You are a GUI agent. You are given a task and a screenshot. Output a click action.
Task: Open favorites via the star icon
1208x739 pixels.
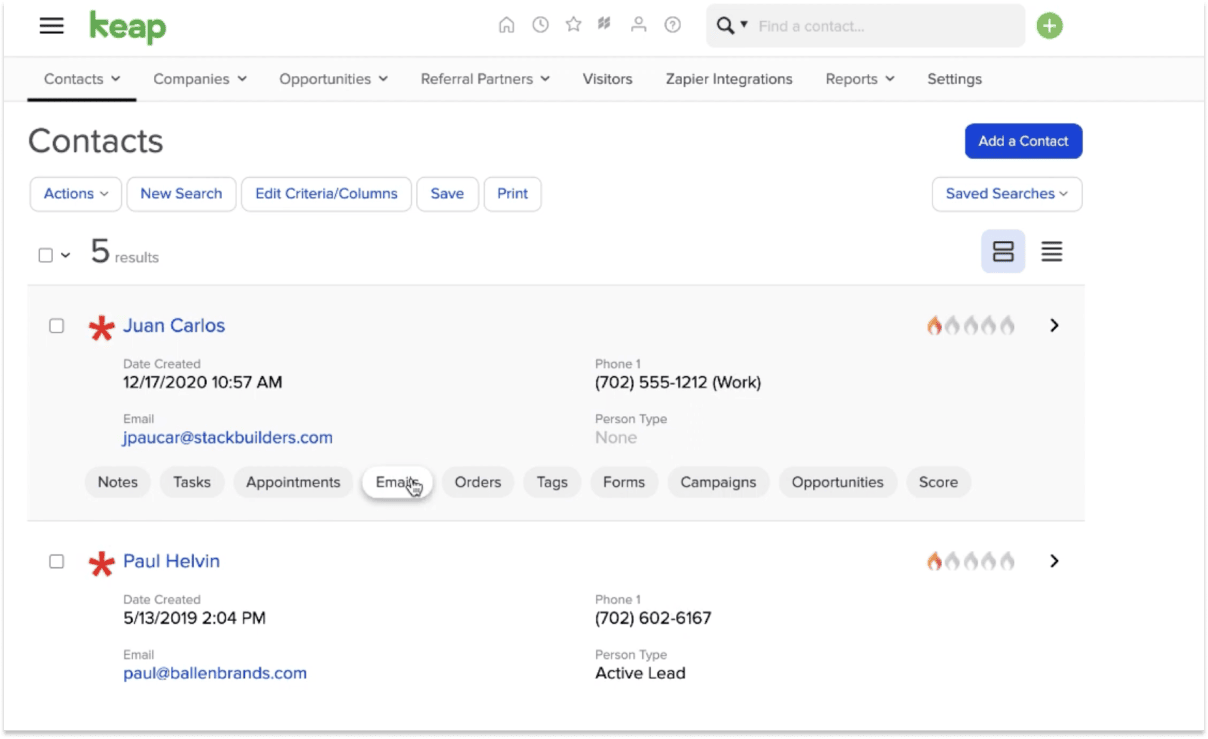(572, 24)
